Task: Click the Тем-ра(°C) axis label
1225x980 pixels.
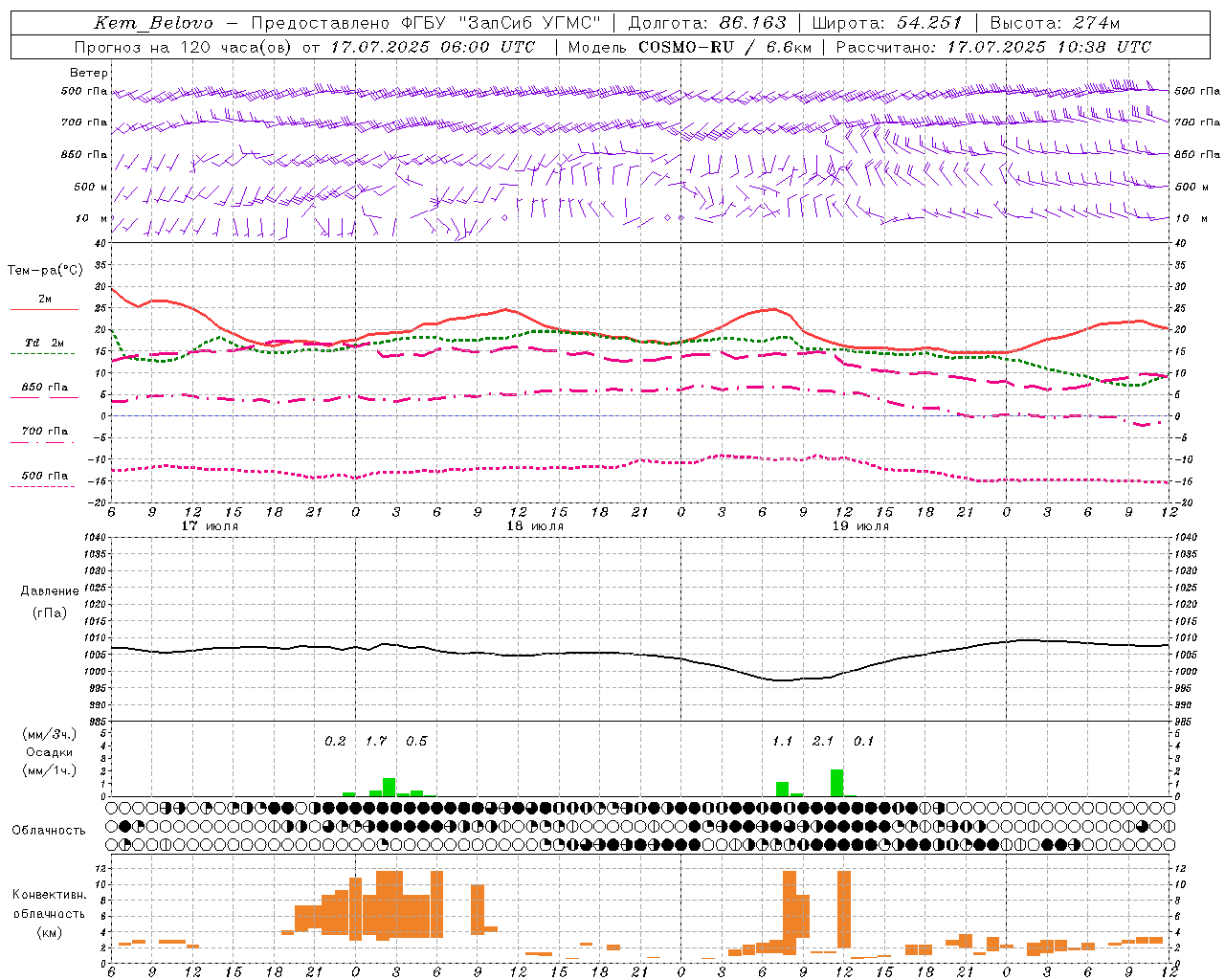Action: click(x=45, y=271)
